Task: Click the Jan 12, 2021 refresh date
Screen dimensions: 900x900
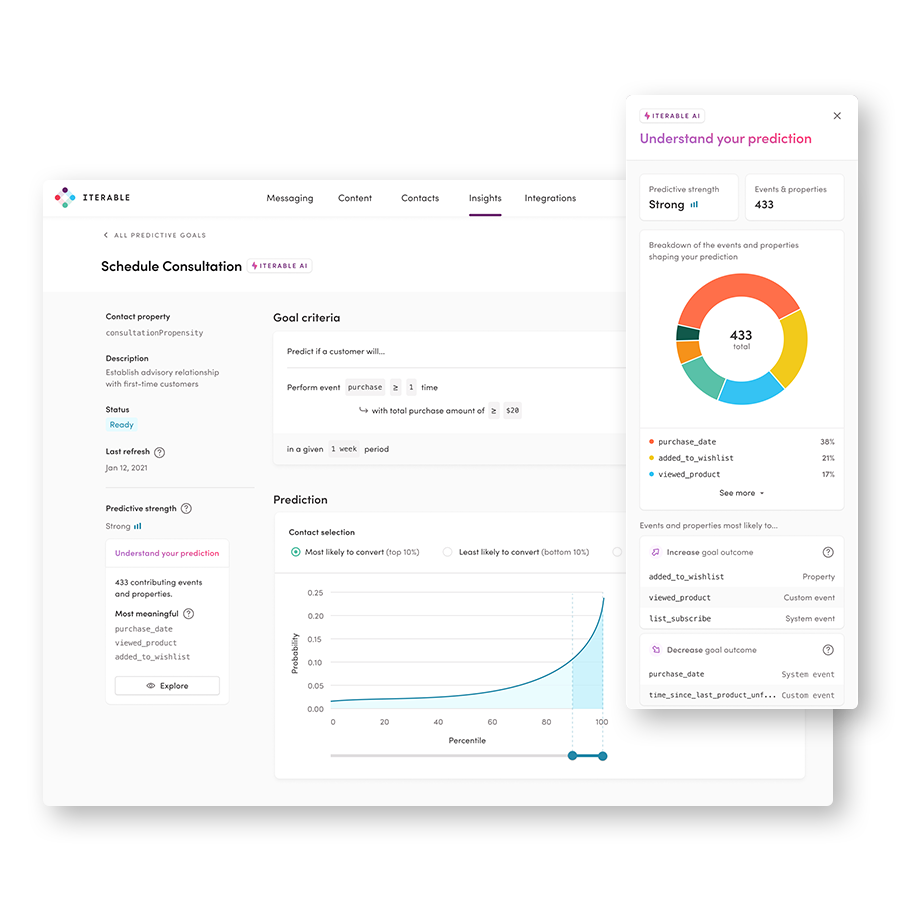Action: [126, 468]
